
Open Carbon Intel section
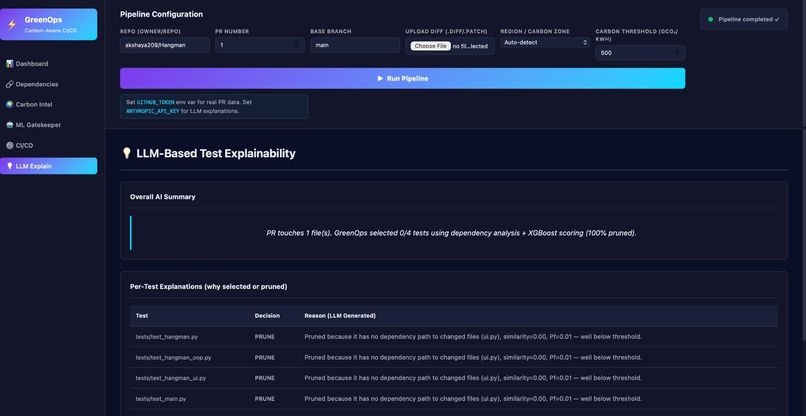click(48, 104)
